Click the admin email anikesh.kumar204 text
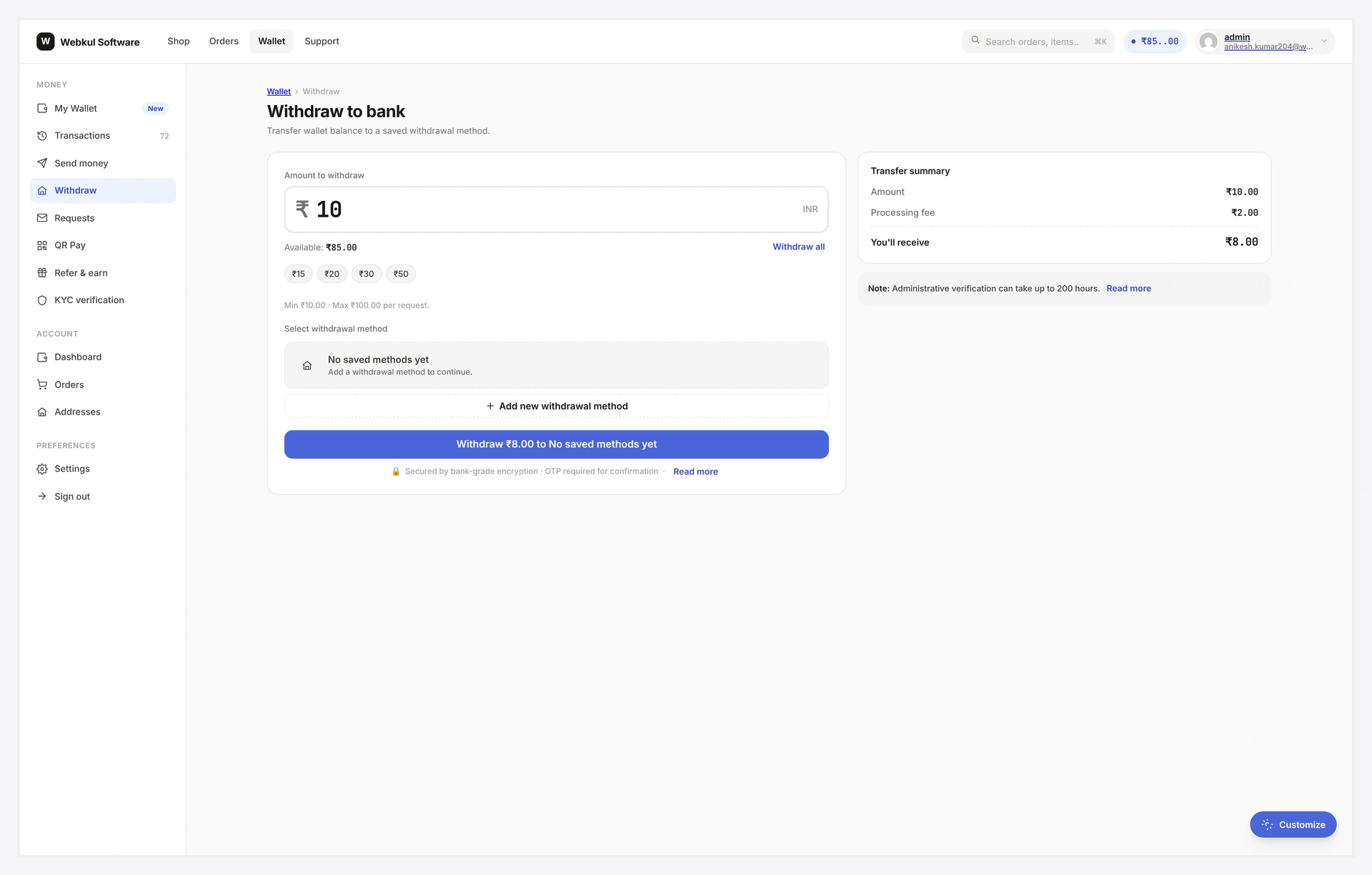This screenshot has height=875, width=1372. pos(1268,47)
